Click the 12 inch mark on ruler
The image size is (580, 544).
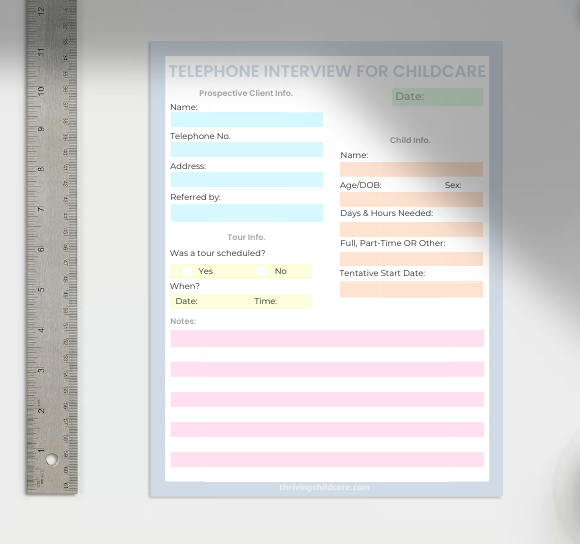coord(41,11)
